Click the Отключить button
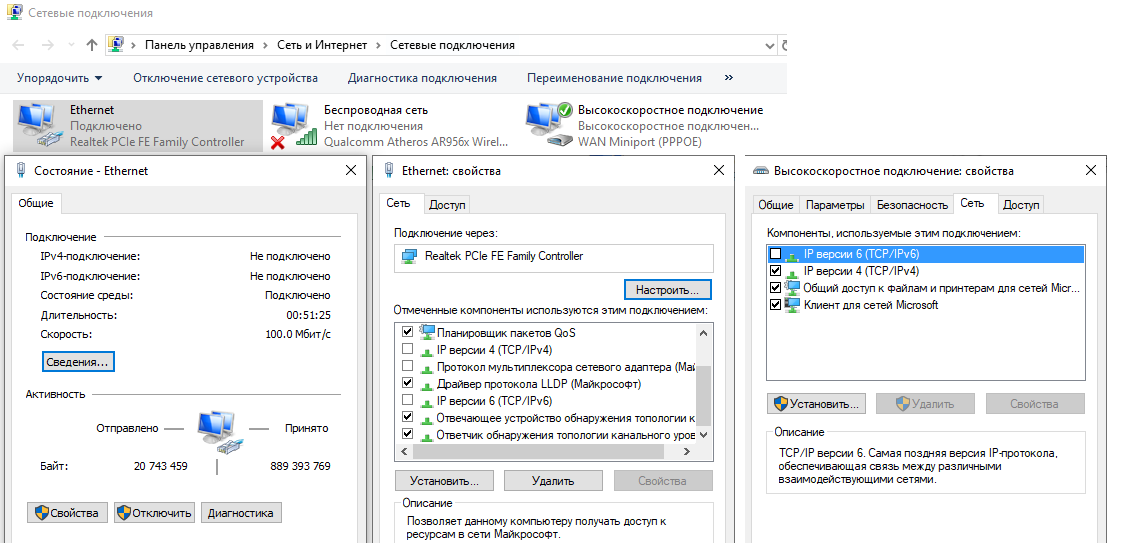The image size is (1126, 543). 154,513
